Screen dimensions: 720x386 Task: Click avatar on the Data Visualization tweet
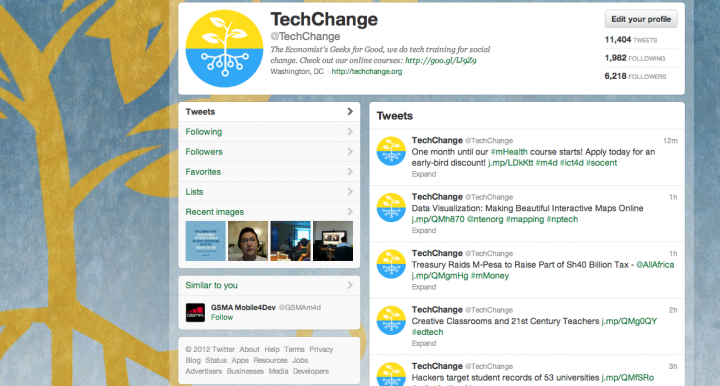[x=391, y=207]
